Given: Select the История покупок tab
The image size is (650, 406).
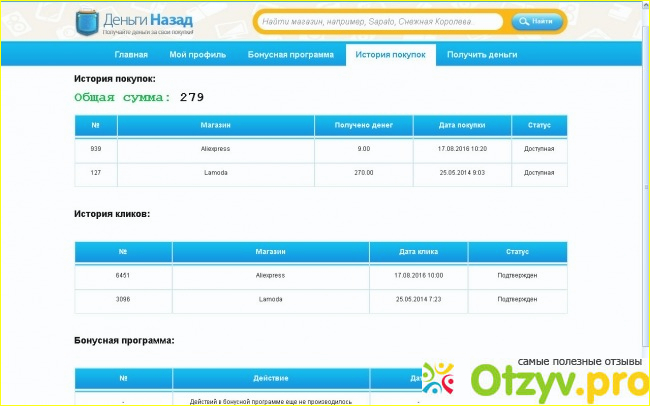Looking at the screenshot, I should coord(390,55).
